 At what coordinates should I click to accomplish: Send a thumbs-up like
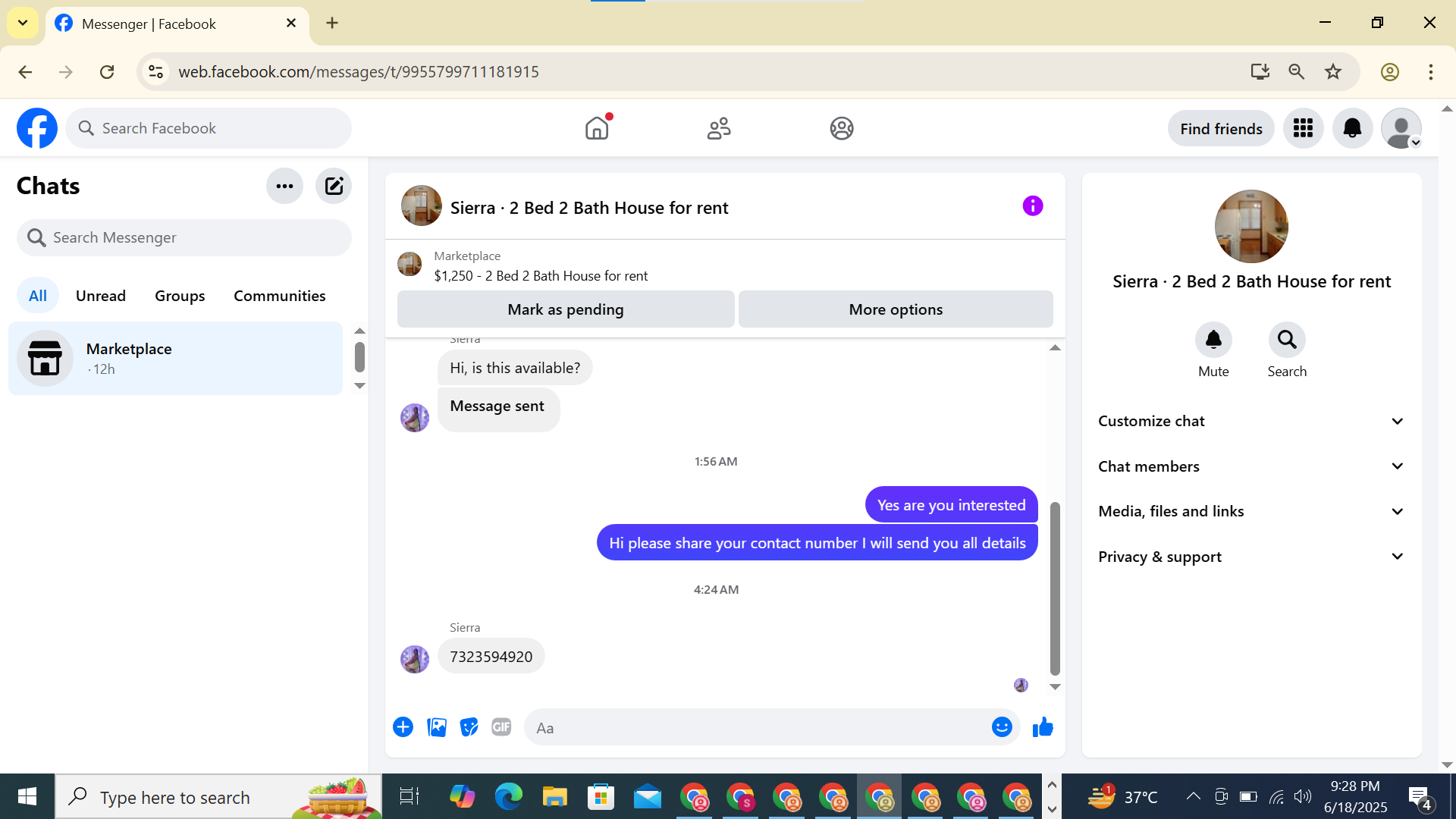pyautogui.click(x=1043, y=727)
